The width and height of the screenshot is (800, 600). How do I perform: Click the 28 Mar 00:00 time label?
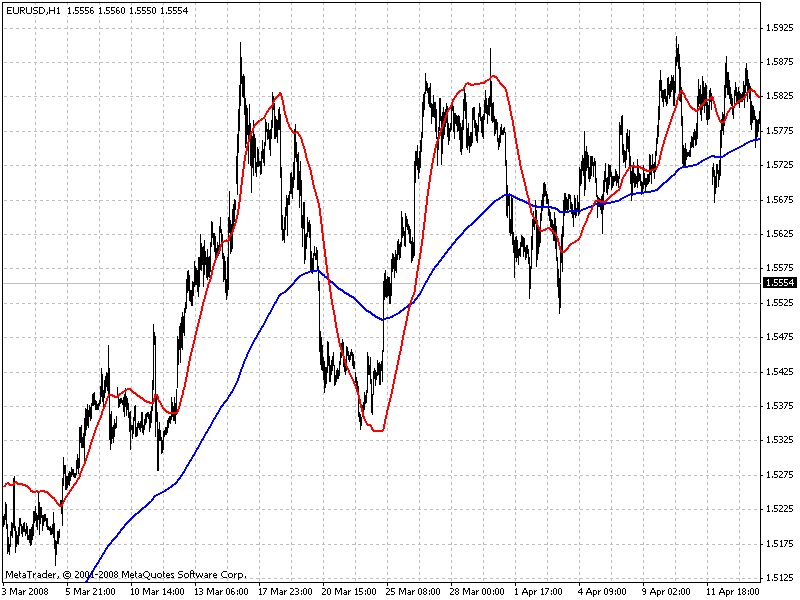point(478,592)
